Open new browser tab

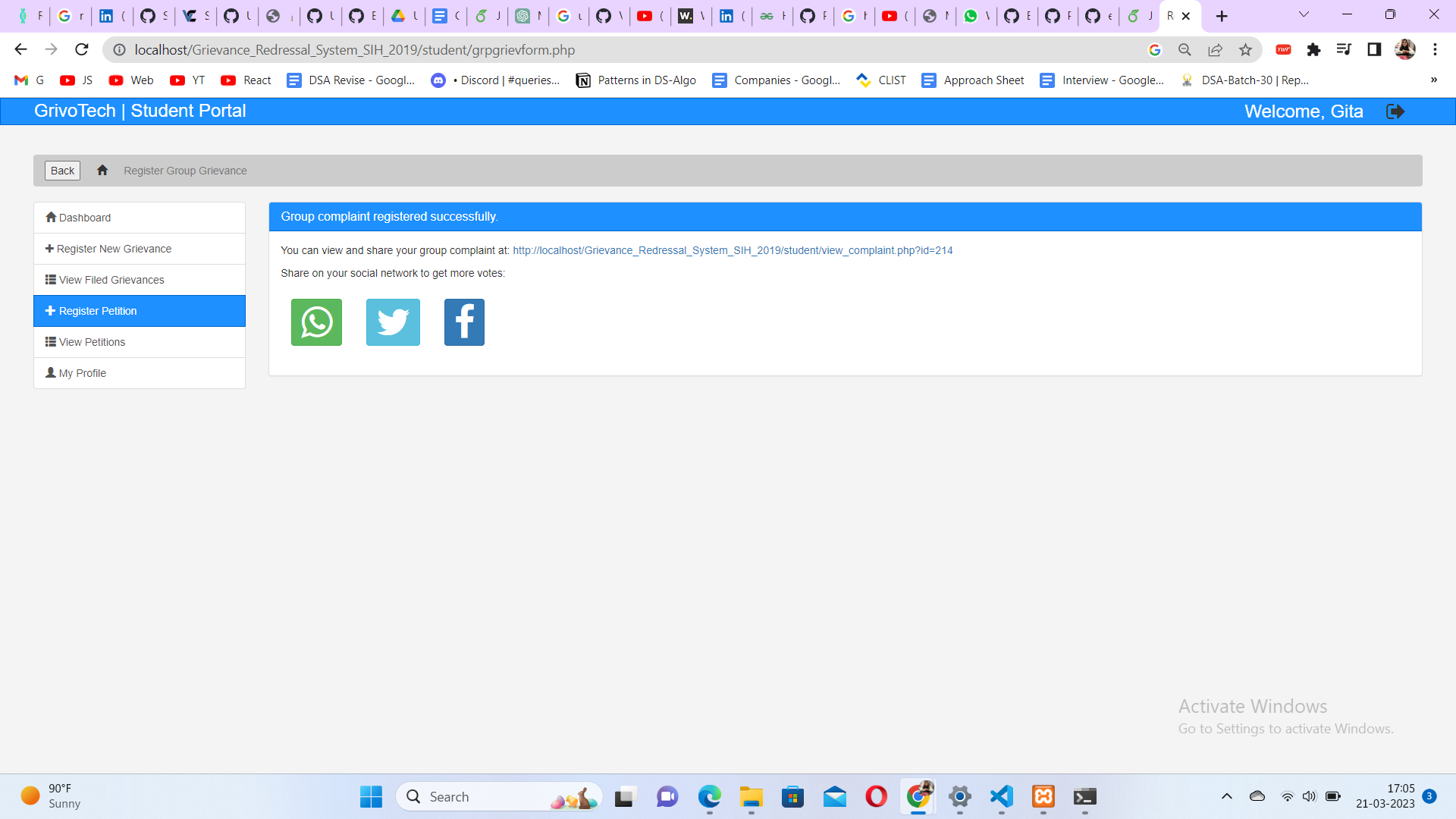1222,16
